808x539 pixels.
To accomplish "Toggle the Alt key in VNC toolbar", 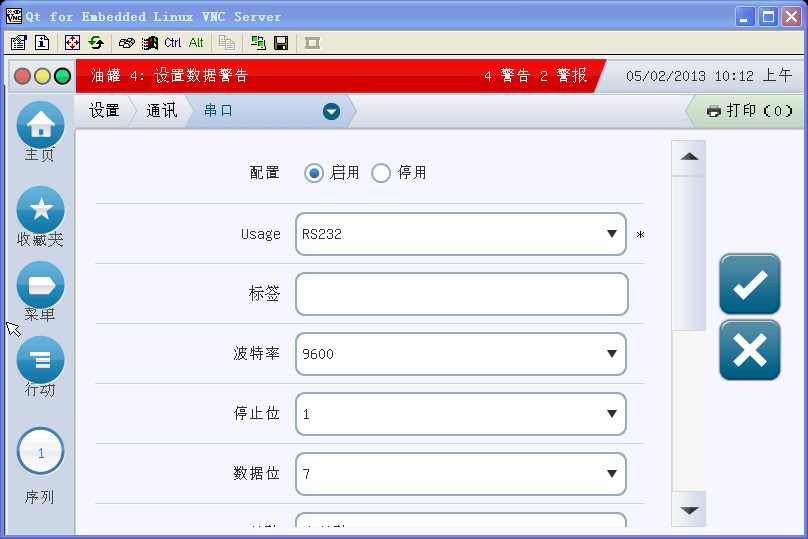I will coord(196,43).
